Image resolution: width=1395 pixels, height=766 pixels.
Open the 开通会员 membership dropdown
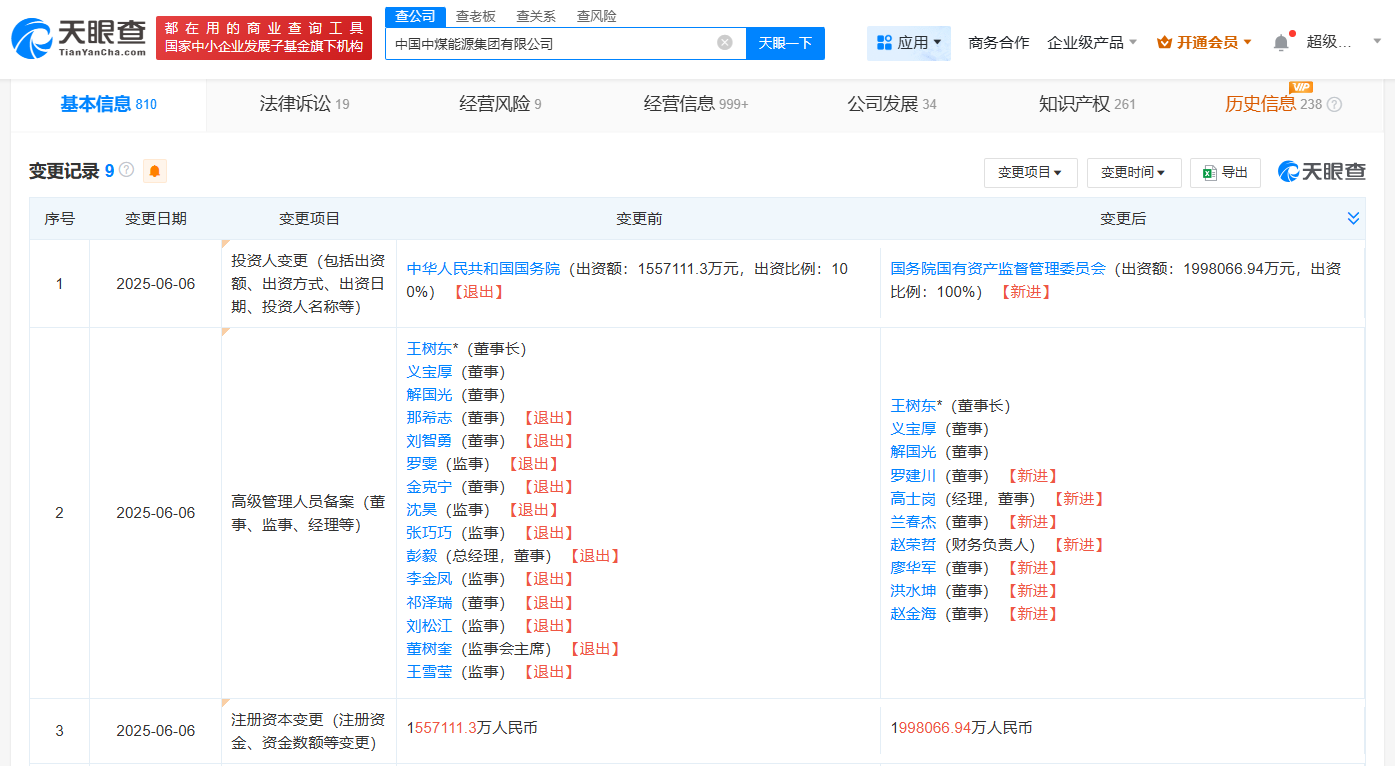pos(1205,43)
